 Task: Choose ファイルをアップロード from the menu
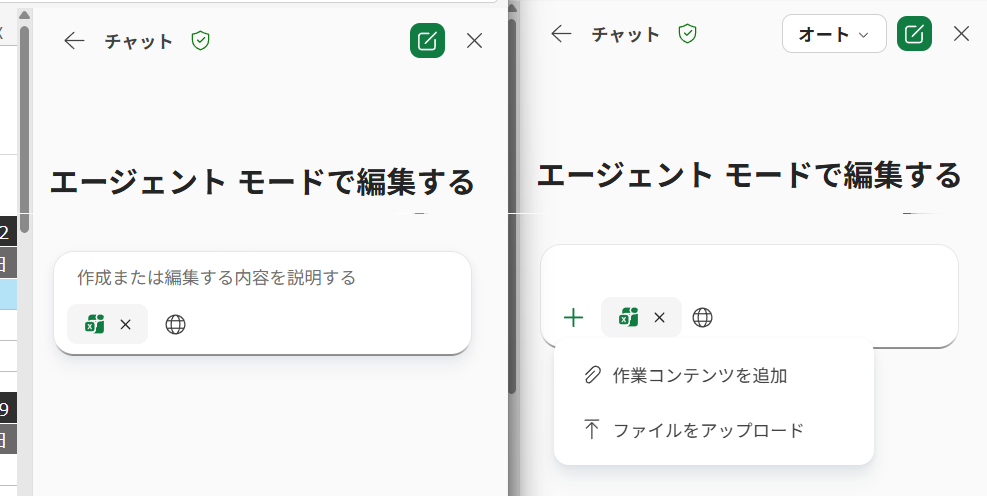(708, 431)
